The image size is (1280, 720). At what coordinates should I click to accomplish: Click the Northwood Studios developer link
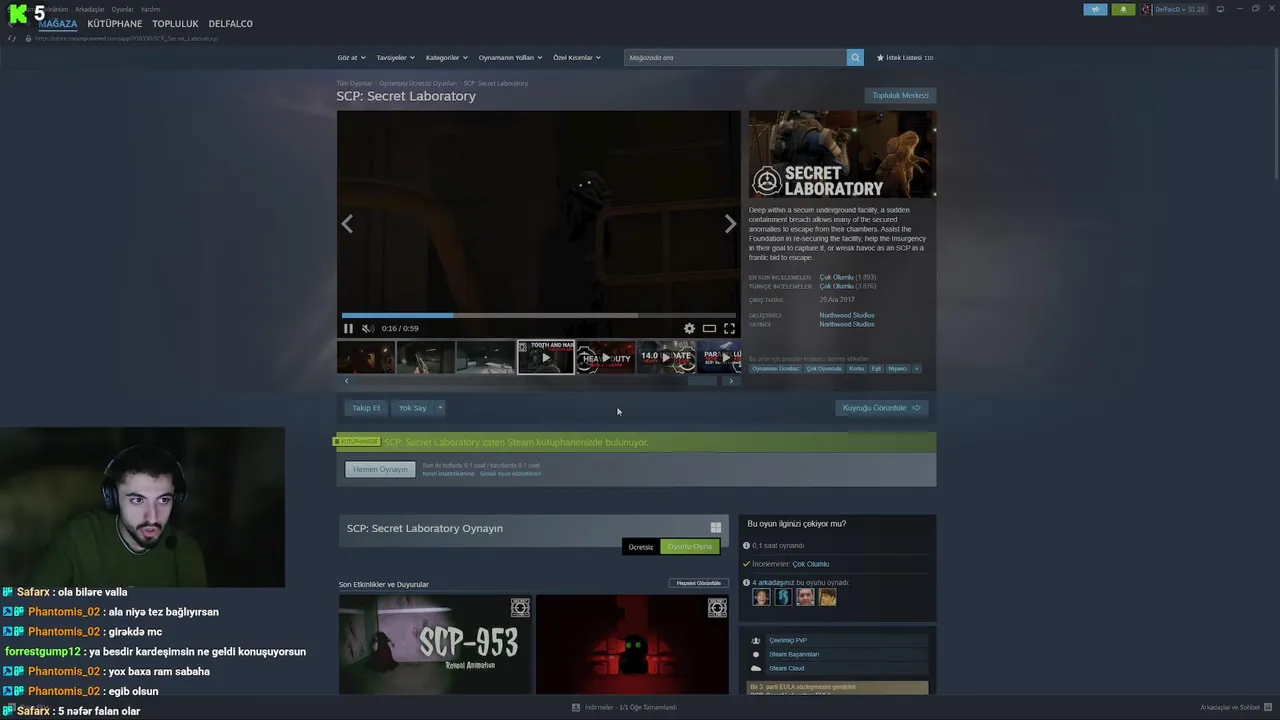tap(846, 315)
